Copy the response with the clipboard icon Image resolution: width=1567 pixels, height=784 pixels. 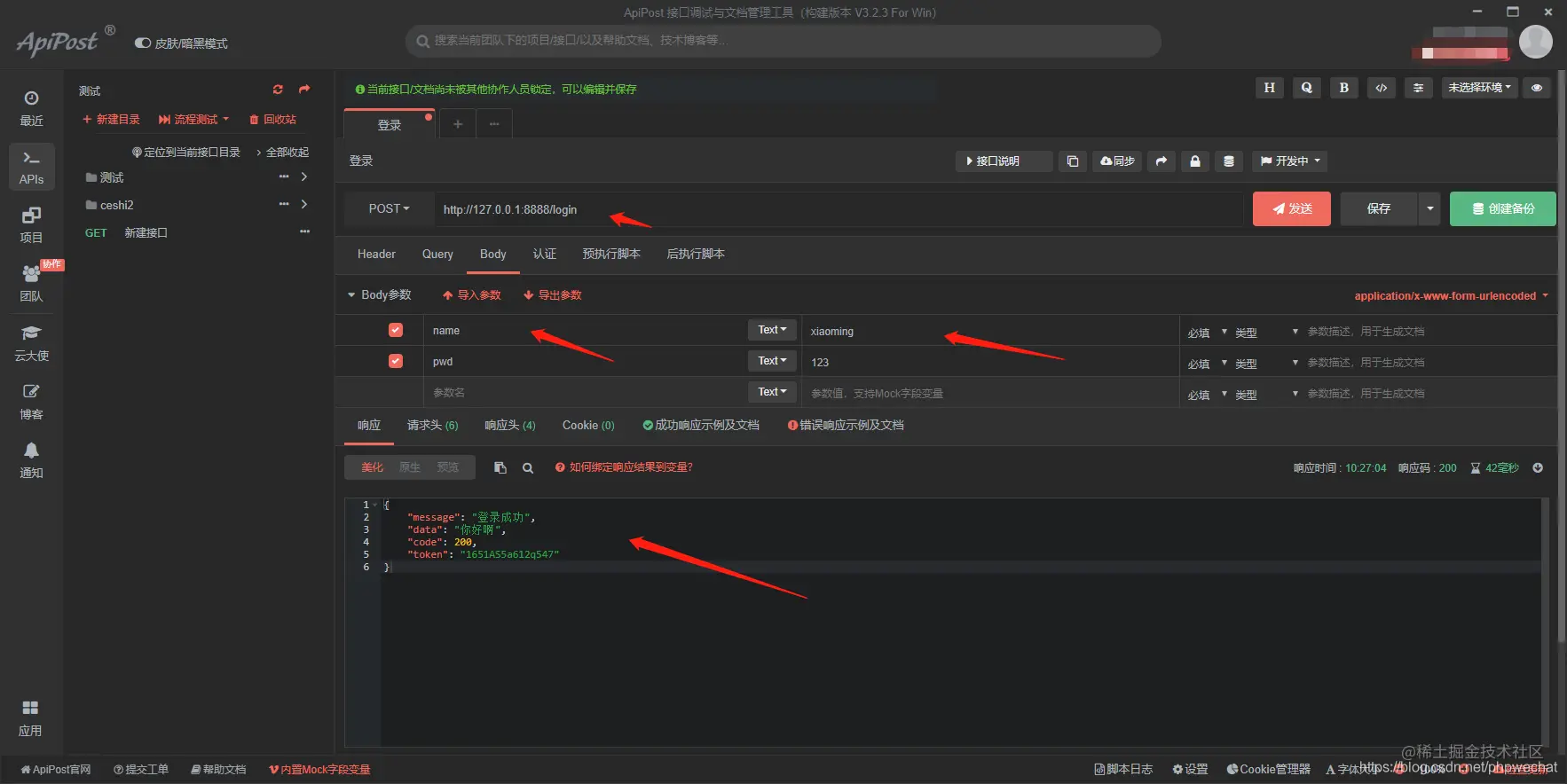(500, 467)
